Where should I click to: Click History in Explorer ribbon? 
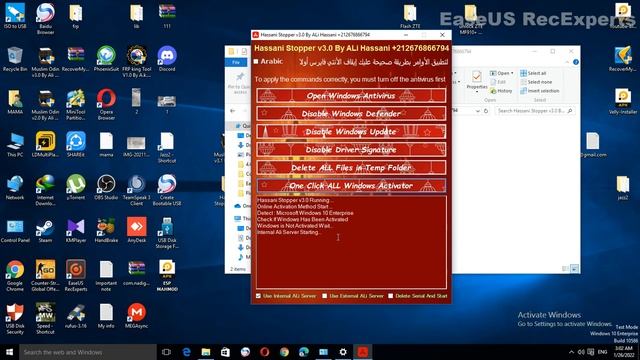(x=501, y=91)
